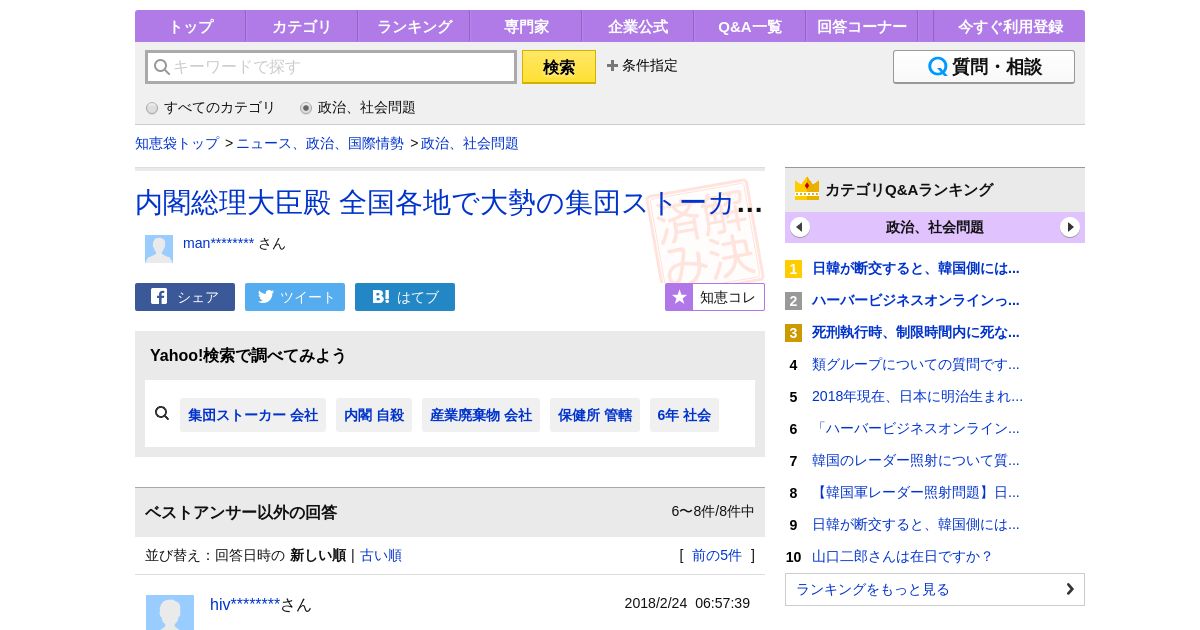Click the hiv******** answerer avatar
This screenshot has height=630, width=1200.
(170, 613)
